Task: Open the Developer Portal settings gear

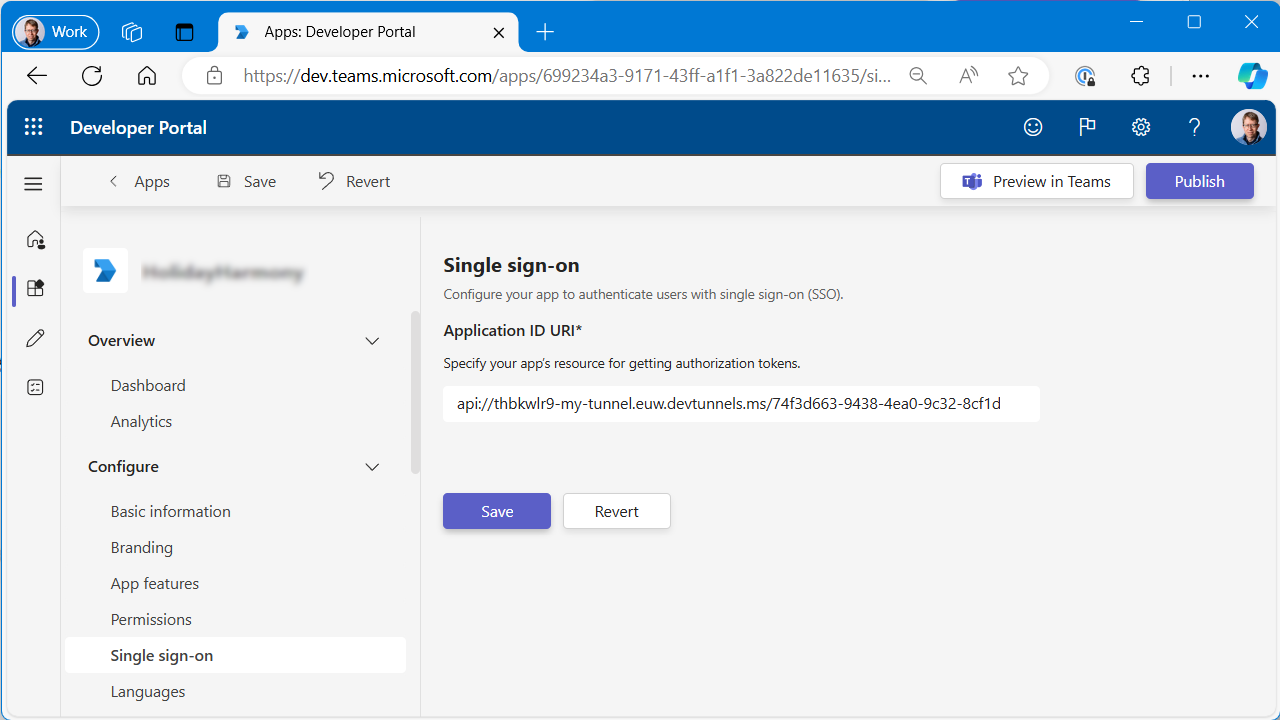Action: click(1141, 127)
